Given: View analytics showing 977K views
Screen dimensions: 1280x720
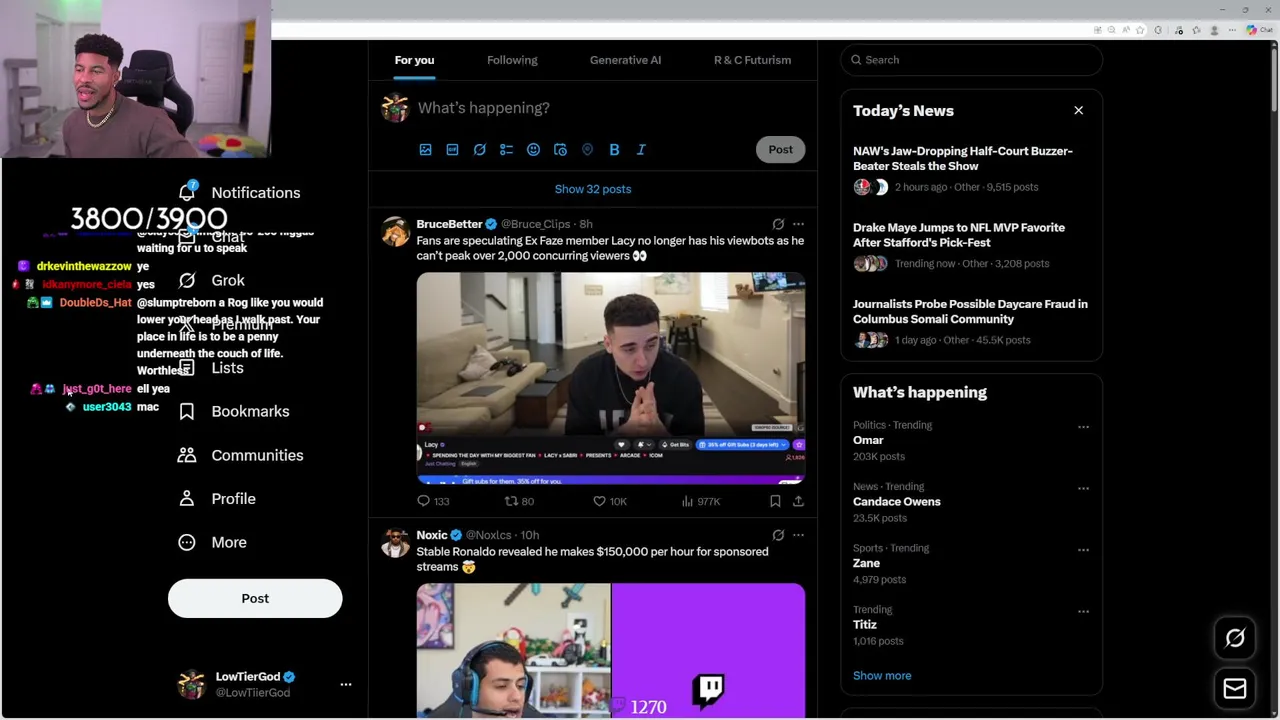Looking at the screenshot, I should [x=700, y=501].
